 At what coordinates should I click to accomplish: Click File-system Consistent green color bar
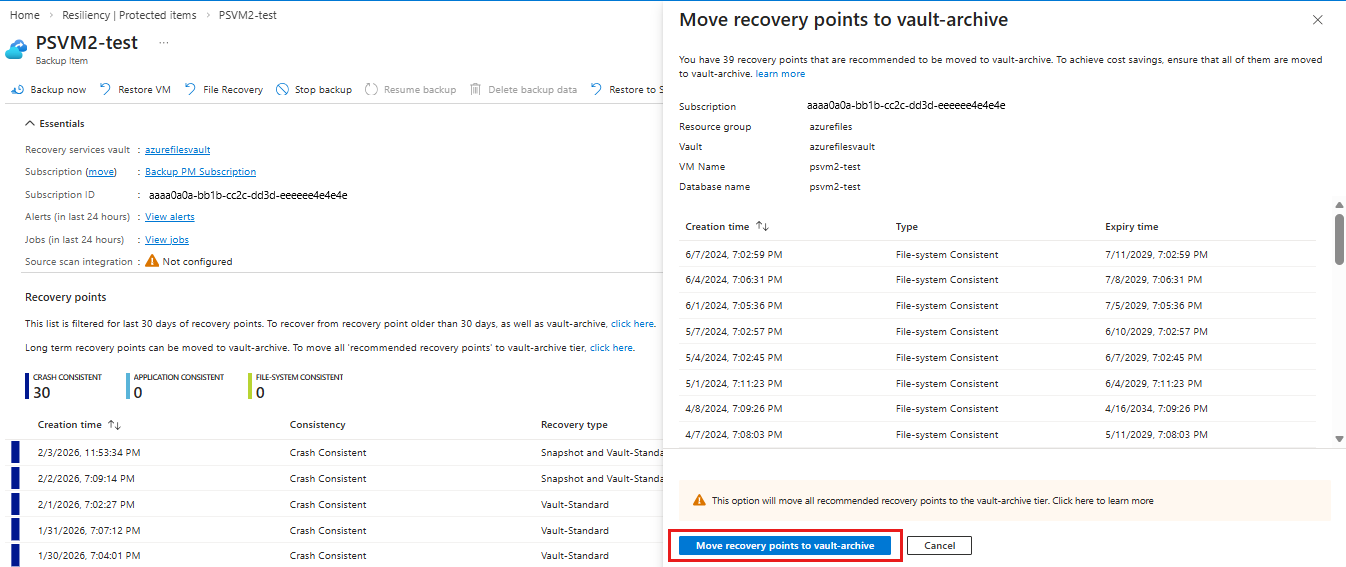point(250,385)
